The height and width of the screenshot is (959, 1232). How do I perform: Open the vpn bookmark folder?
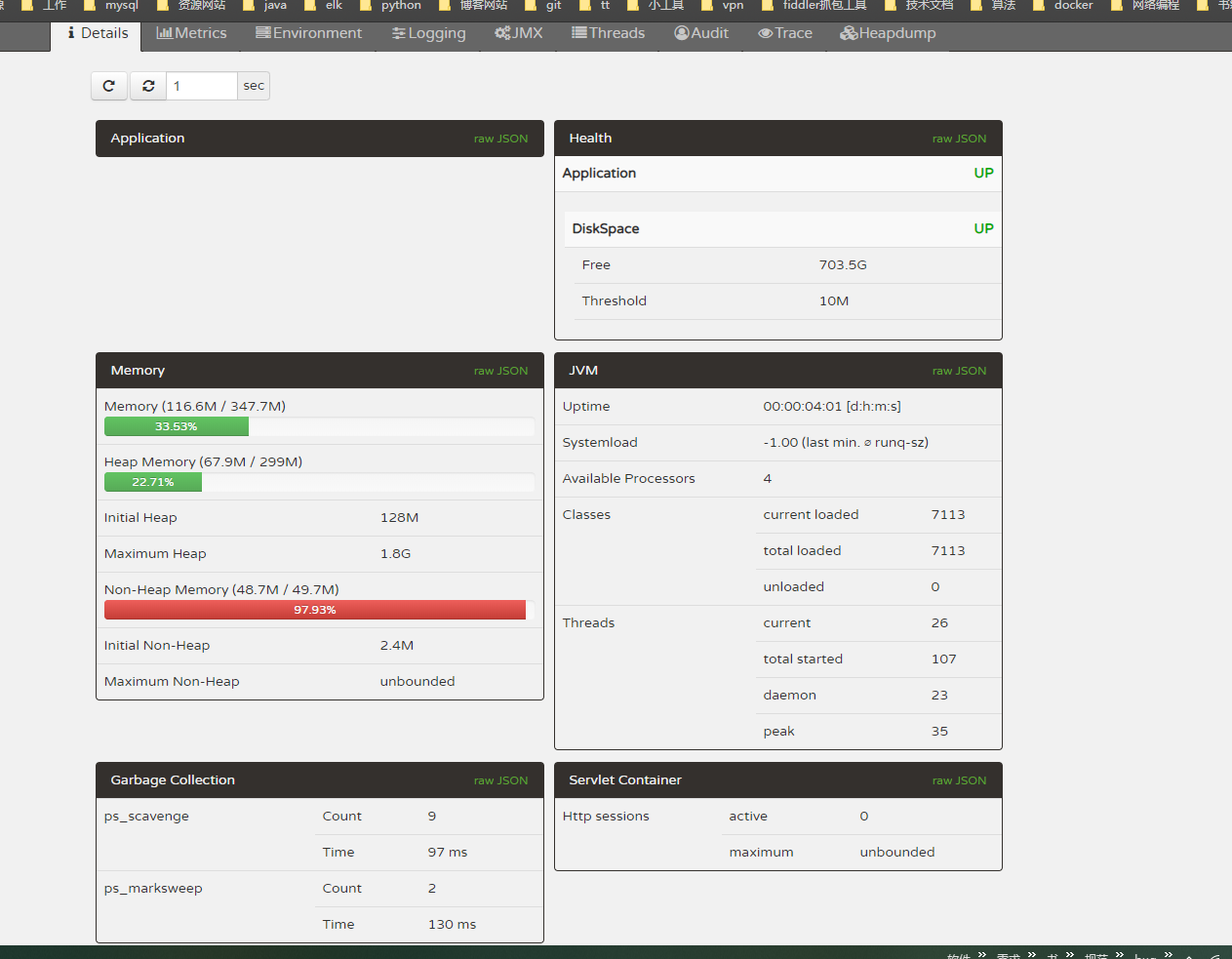723,6
